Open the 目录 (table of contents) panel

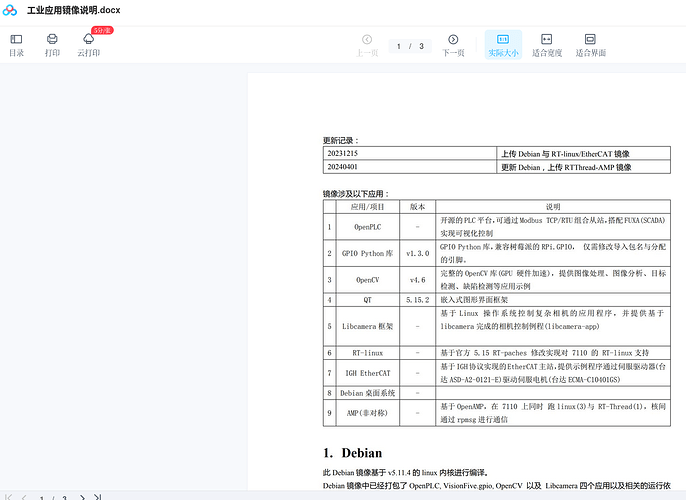[x=16, y=45]
